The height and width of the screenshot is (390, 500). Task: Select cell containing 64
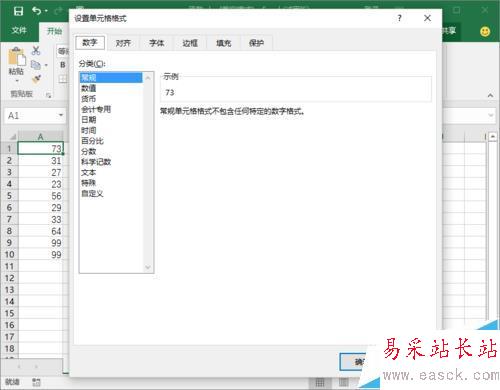[x=40, y=231]
